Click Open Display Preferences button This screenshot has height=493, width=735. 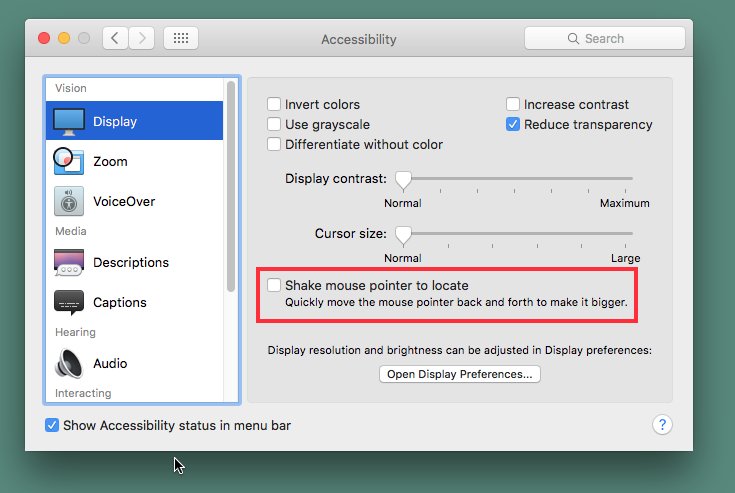click(x=460, y=374)
